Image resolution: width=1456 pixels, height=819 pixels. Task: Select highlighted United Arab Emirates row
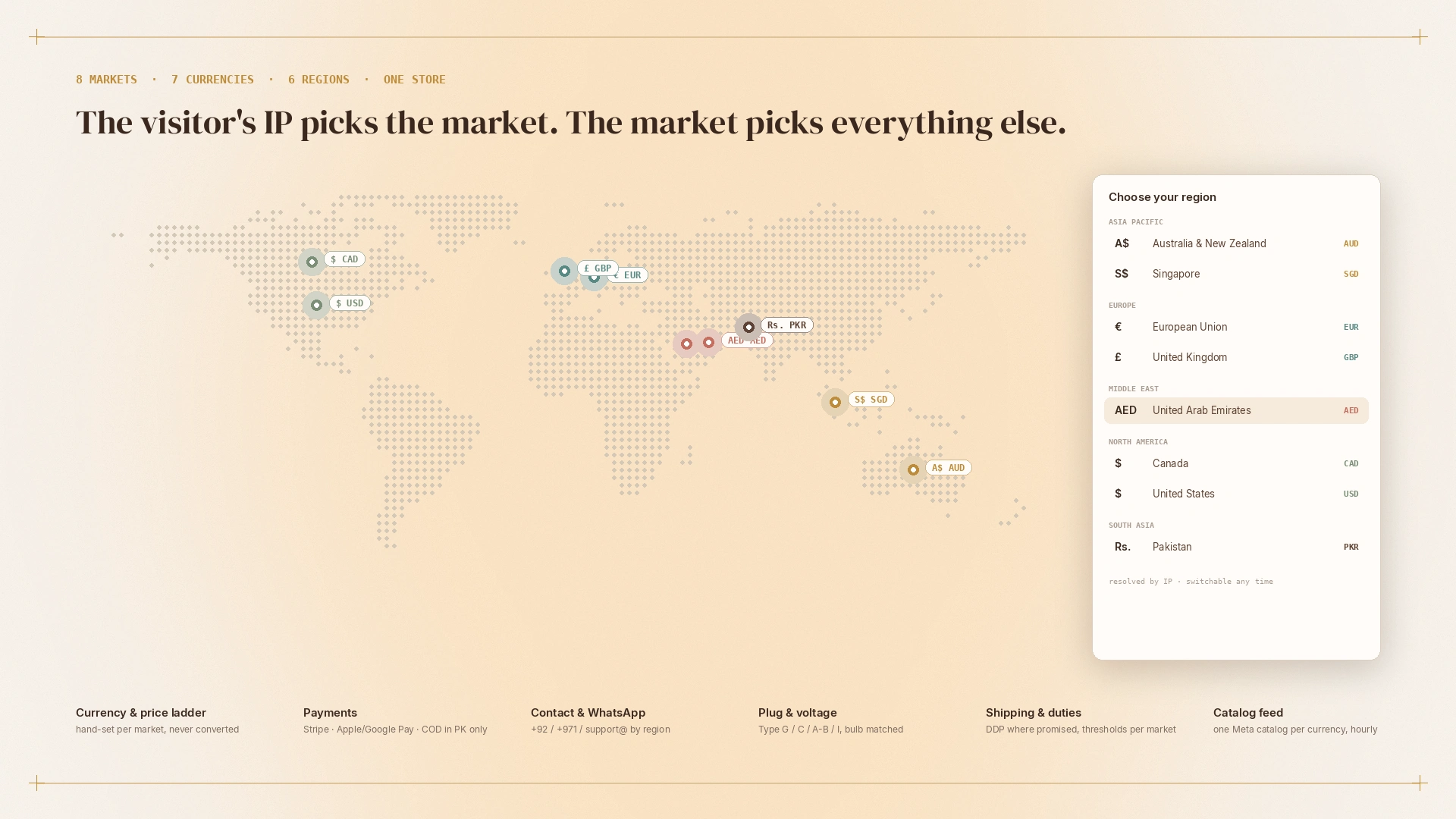1236,410
